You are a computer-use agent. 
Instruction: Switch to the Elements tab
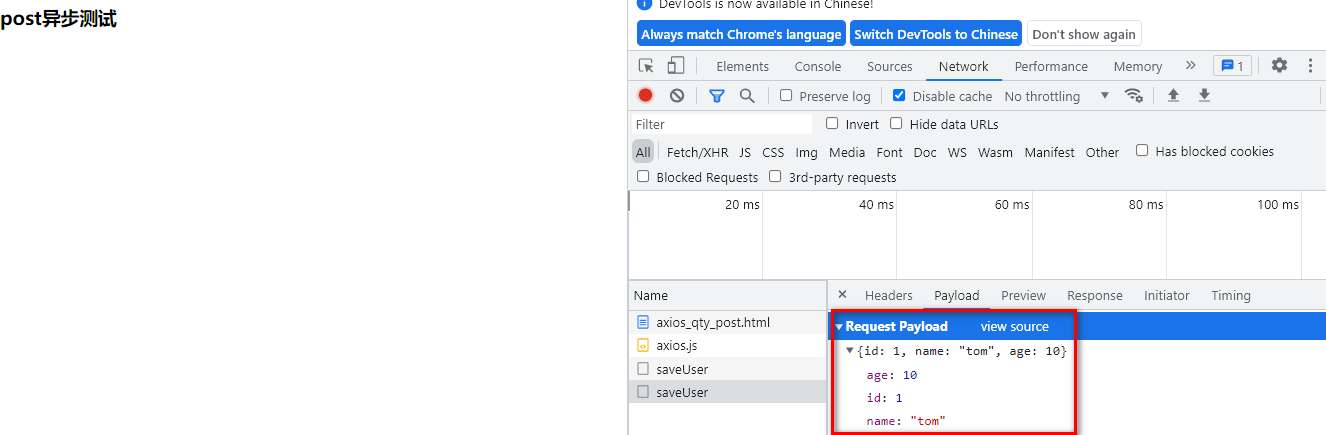[742, 66]
